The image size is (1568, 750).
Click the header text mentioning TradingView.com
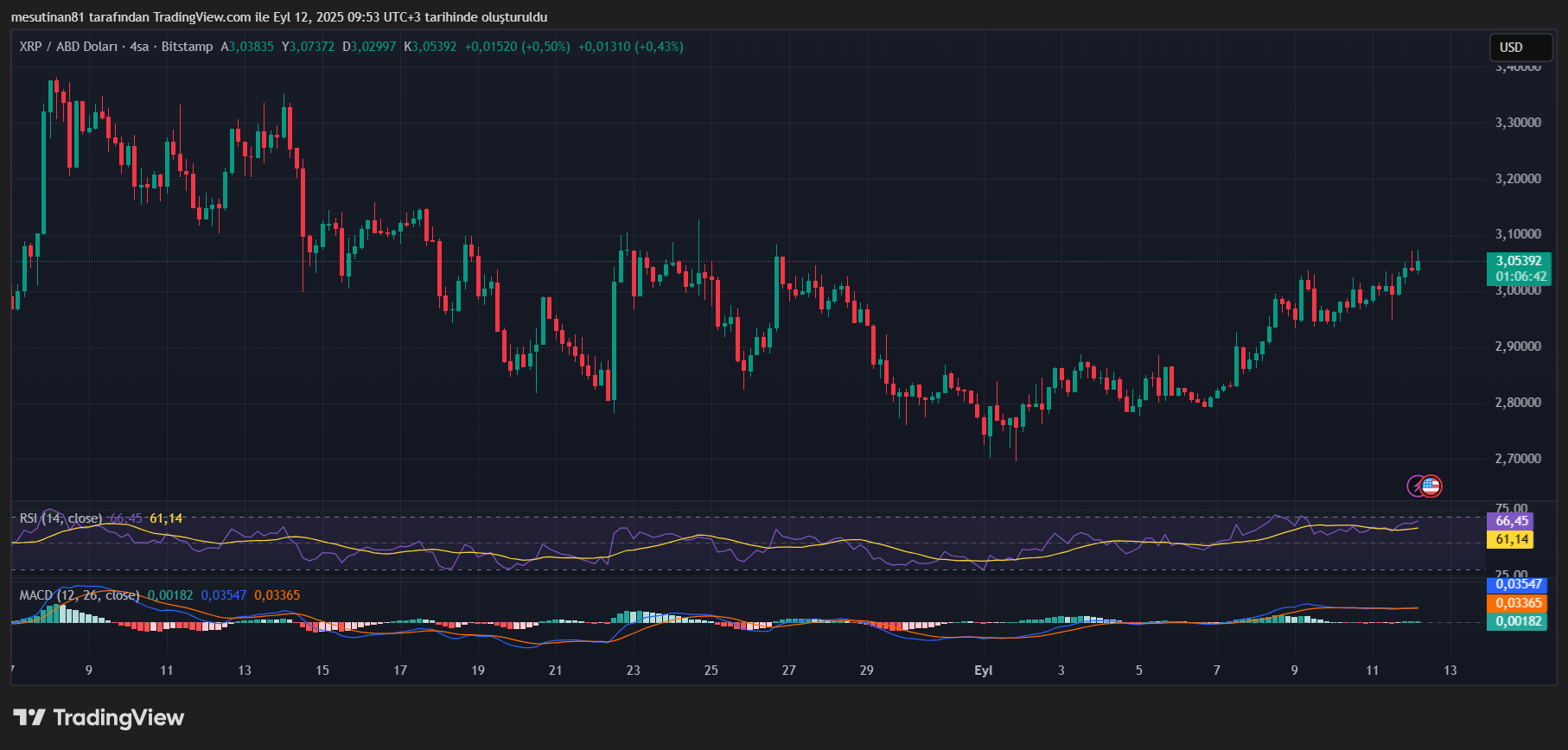click(x=278, y=17)
